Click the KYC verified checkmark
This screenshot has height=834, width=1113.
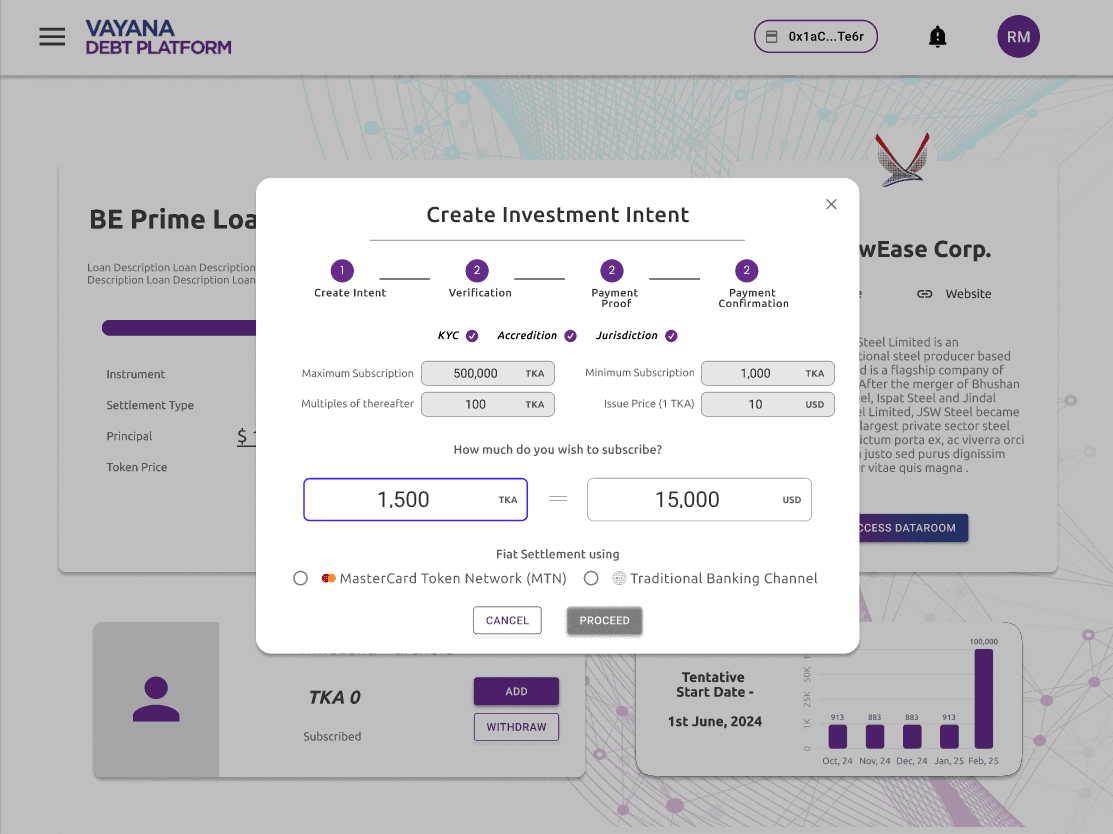(472, 336)
